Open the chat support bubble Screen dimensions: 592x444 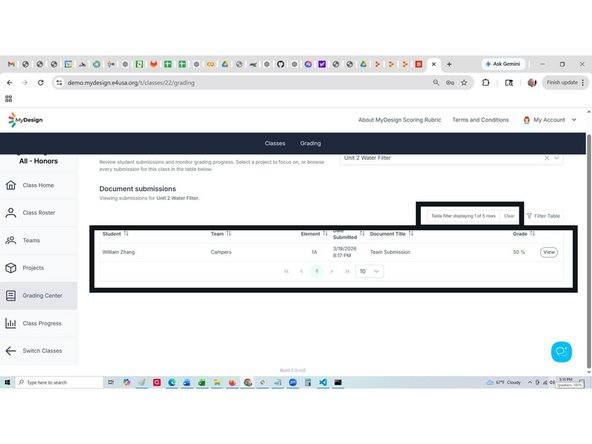point(561,352)
